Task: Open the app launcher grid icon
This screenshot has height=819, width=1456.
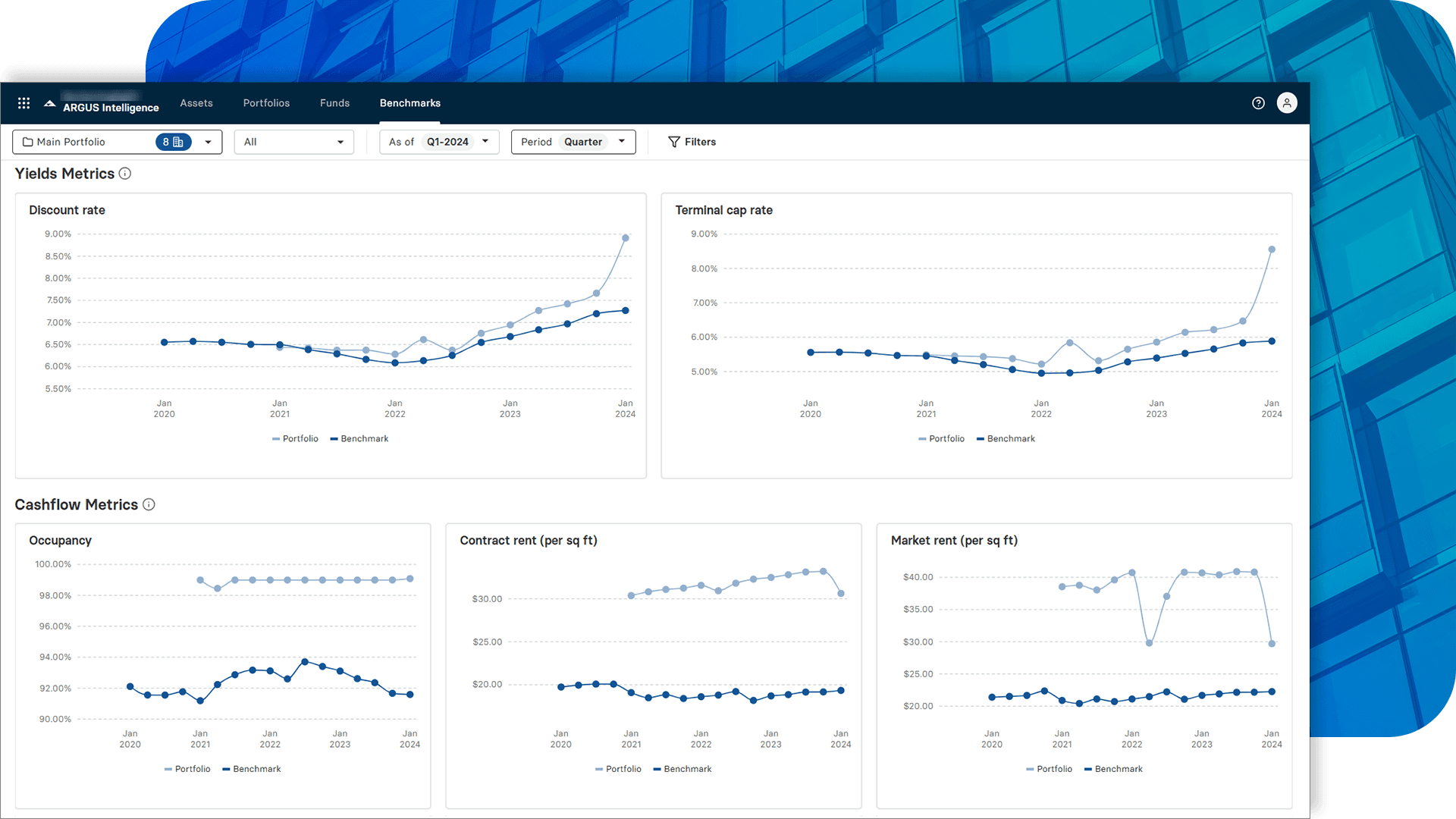Action: 24,103
